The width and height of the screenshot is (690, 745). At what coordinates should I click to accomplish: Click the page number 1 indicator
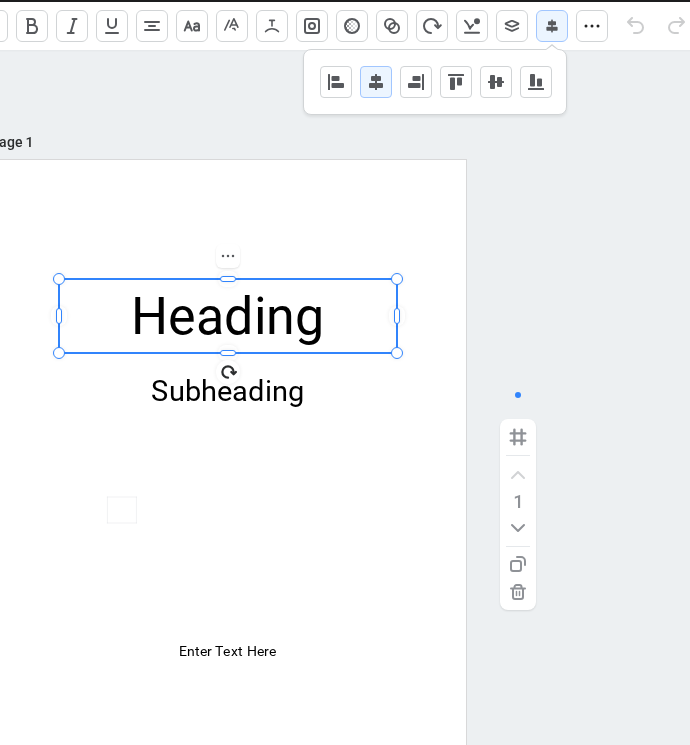point(518,502)
